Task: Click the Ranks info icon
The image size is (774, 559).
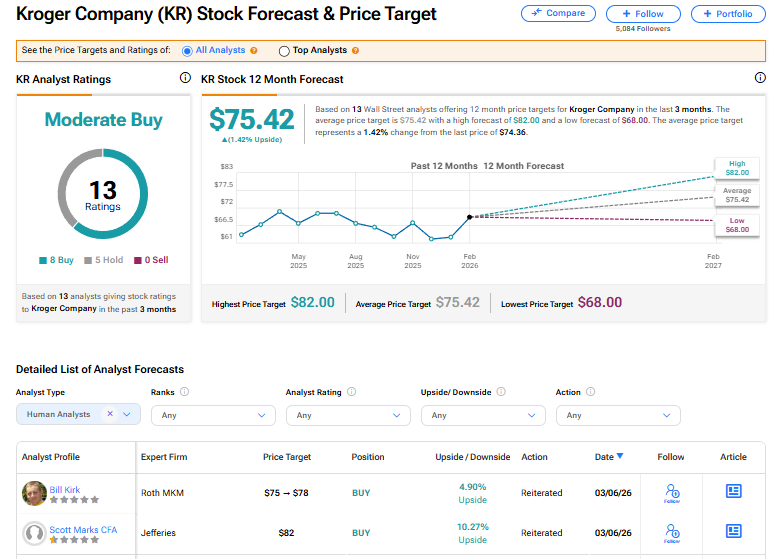Action: click(185, 392)
